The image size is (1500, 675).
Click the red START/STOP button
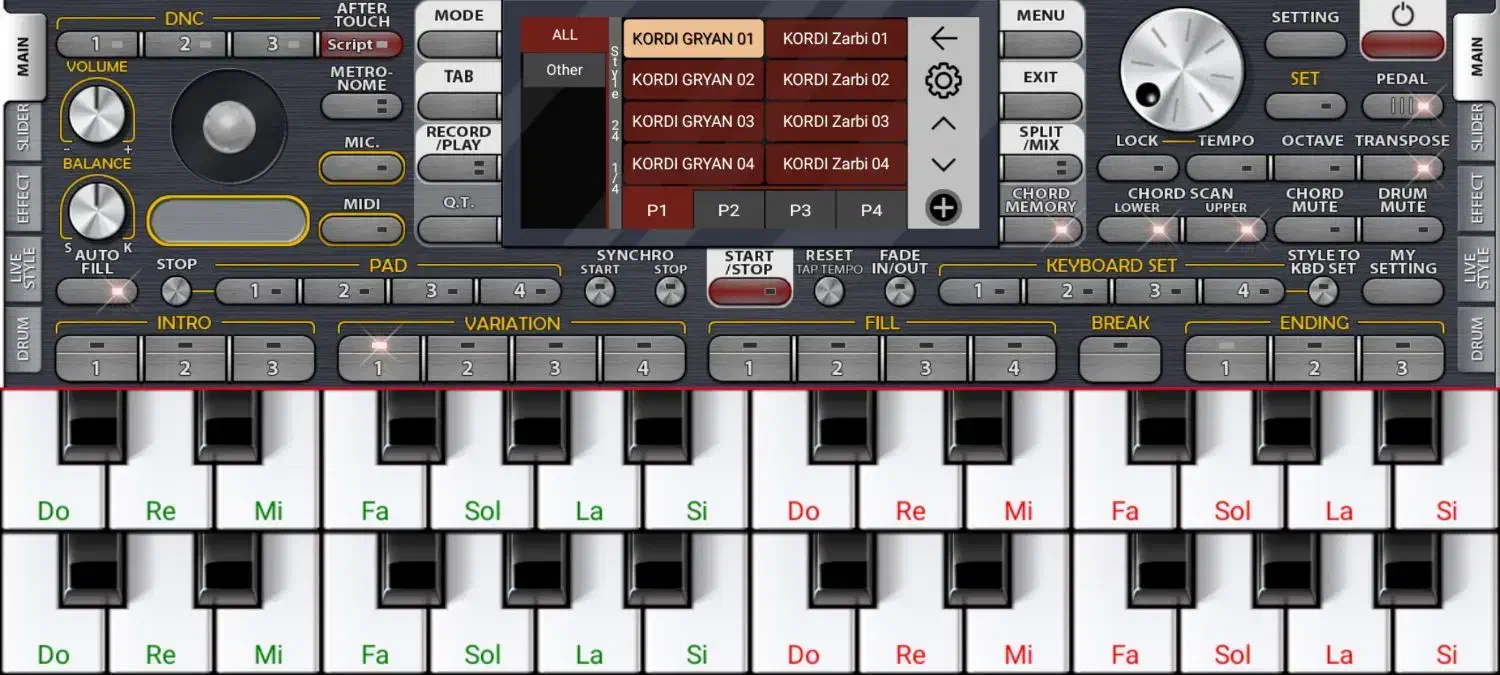(750, 292)
